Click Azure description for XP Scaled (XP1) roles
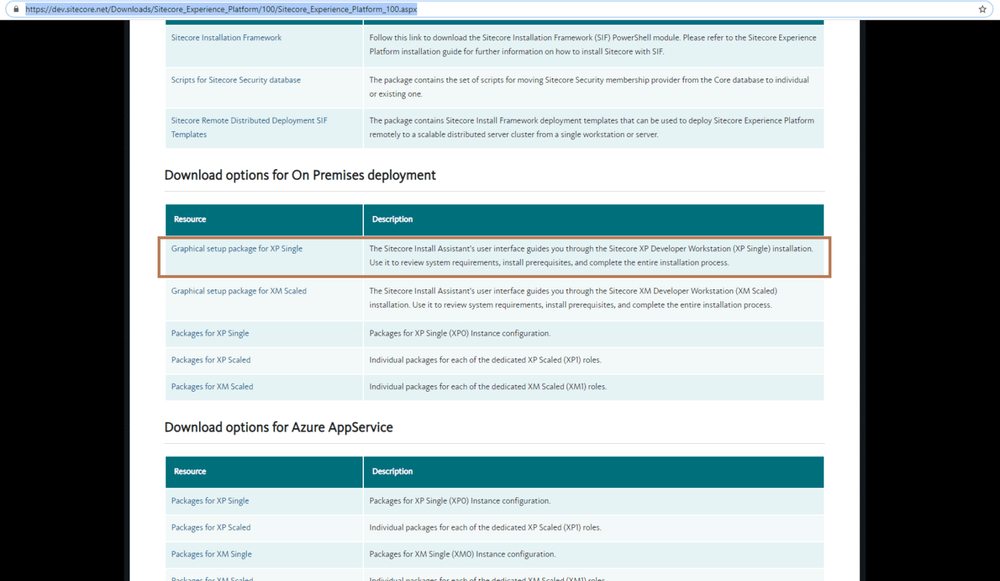This screenshot has width=1000, height=581. (x=485, y=527)
